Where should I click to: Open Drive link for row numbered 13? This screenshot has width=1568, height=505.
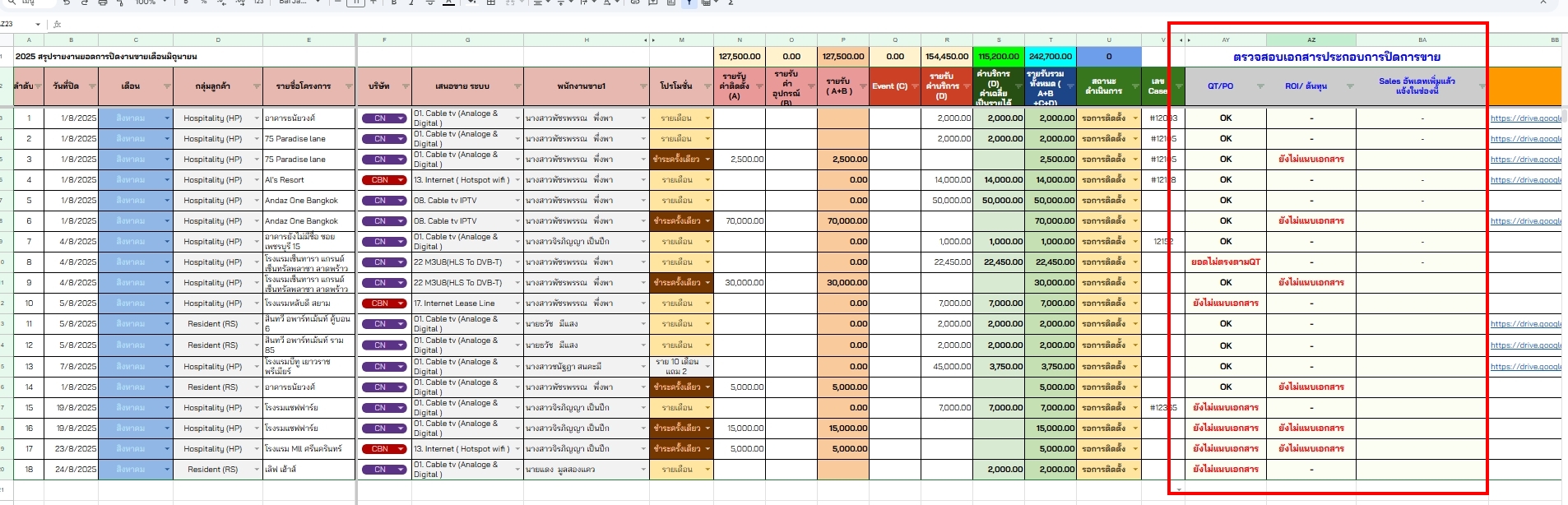click(1524, 367)
